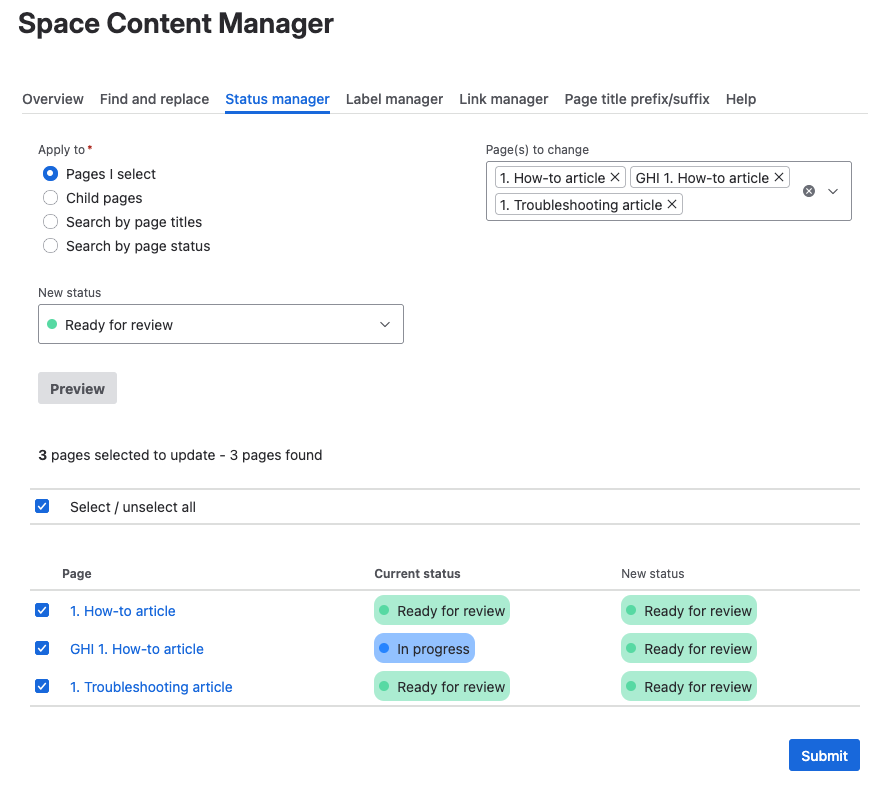Toggle the 'Select / unselect all' checkbox
This screenshot has height=785, width=879.
click(42, 507)
